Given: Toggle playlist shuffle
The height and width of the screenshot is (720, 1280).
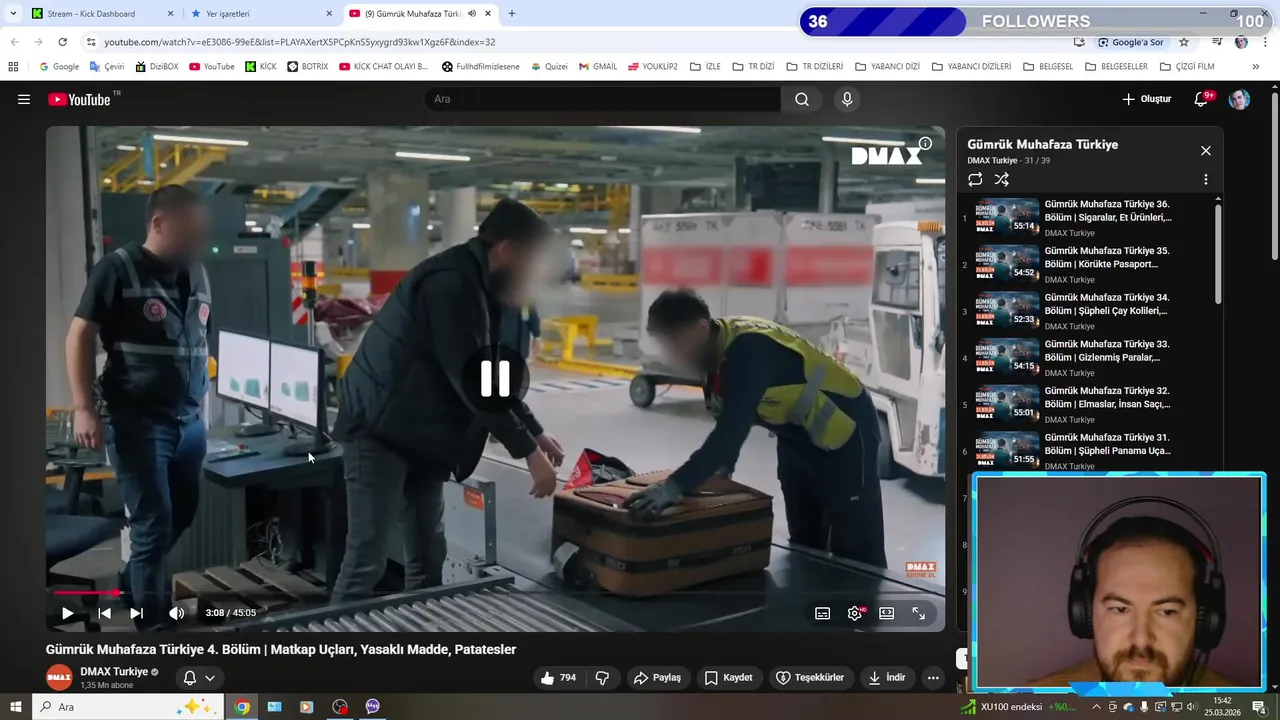Looking at the screenshot, I should pyautogui.click(x=1002, y=180).
